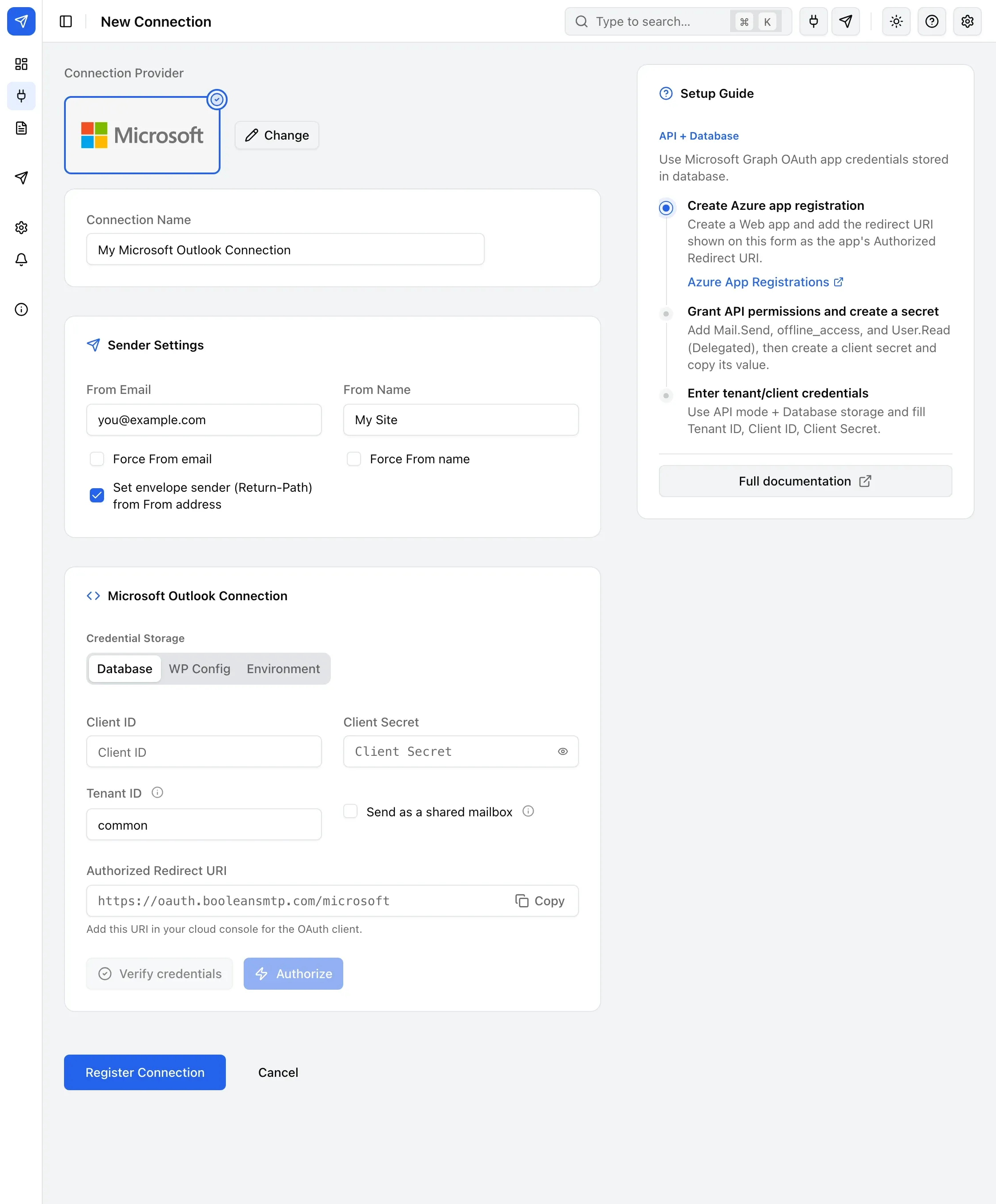Click the Tenant ID info icon
The height and width of the screenshot is (1204, 996).
[157, 792]
